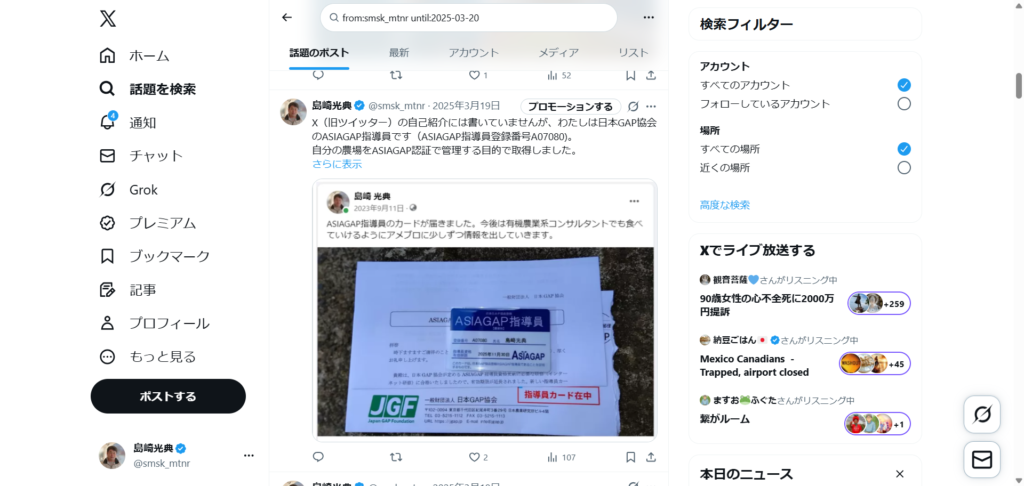The width and height of the screenshot is (1024, 486).
Task: Click the ポストする button
Action: pyautogui.click(x=168, y=397)
